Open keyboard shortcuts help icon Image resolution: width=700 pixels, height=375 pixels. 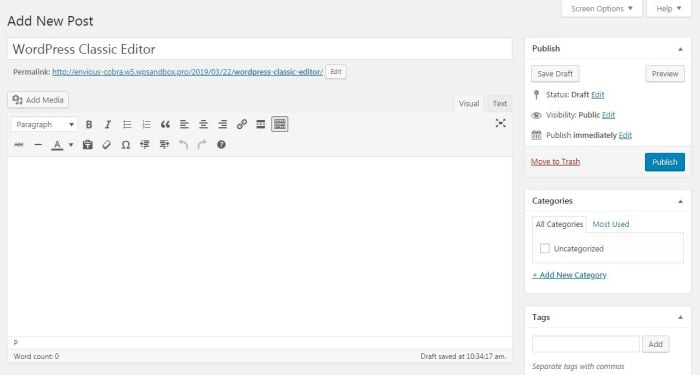tap(221, 145)
